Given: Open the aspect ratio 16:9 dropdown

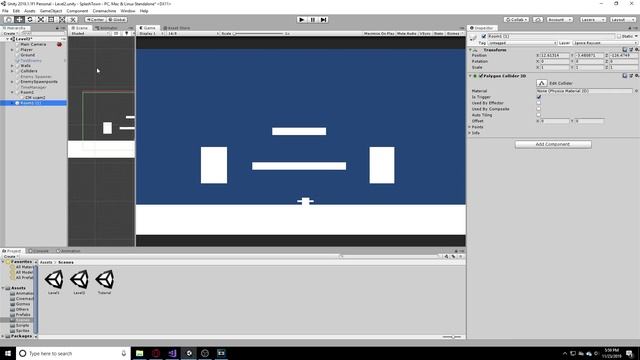Looking at the screenshot, I should point(192,33).
